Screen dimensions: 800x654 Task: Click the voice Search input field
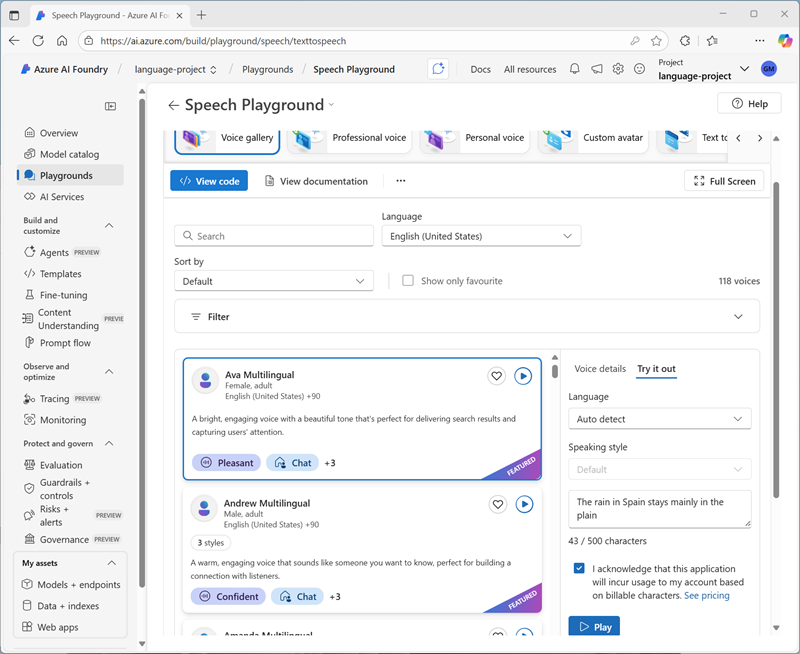pos(274,236)
